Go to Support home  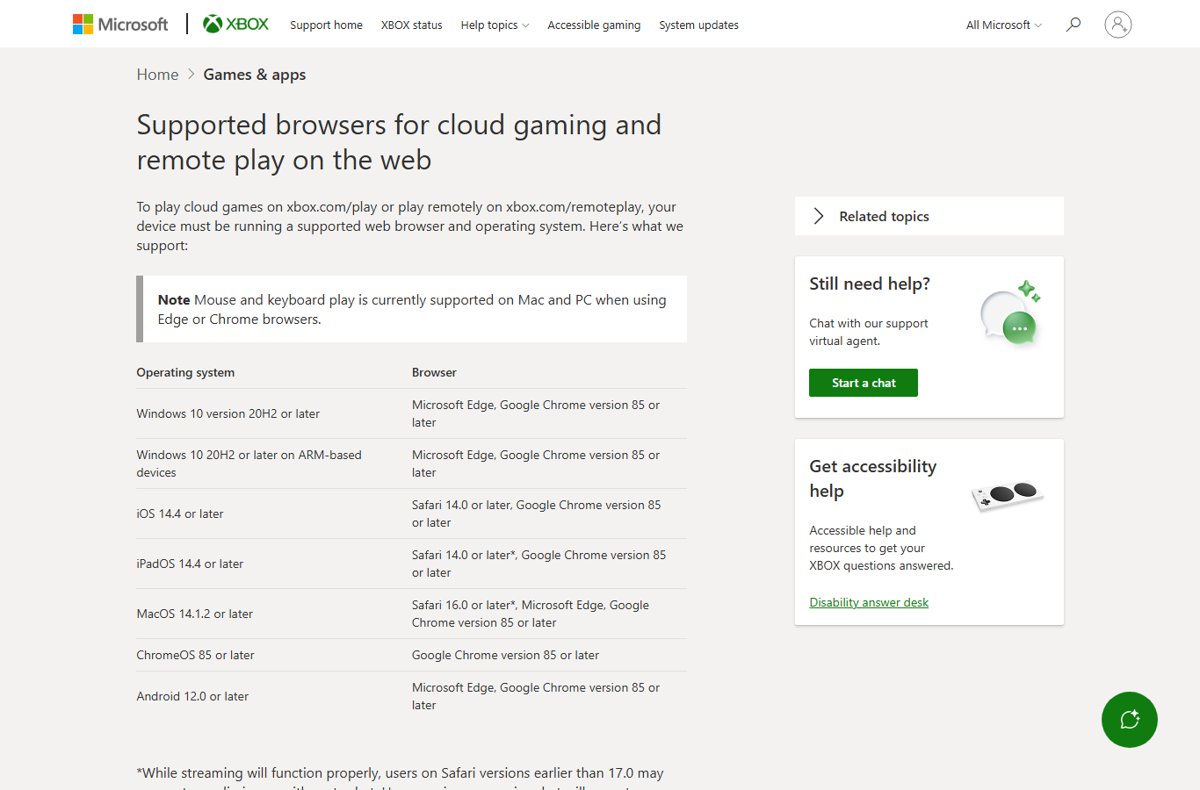[326, 25]
